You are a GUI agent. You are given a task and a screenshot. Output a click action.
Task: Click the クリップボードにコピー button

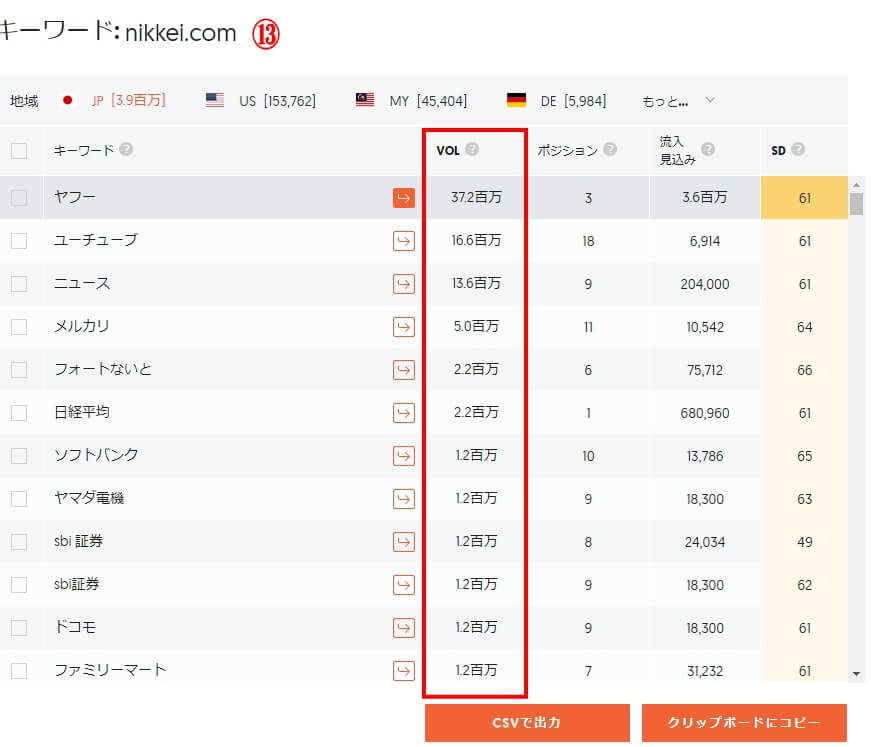pos(744,723)
